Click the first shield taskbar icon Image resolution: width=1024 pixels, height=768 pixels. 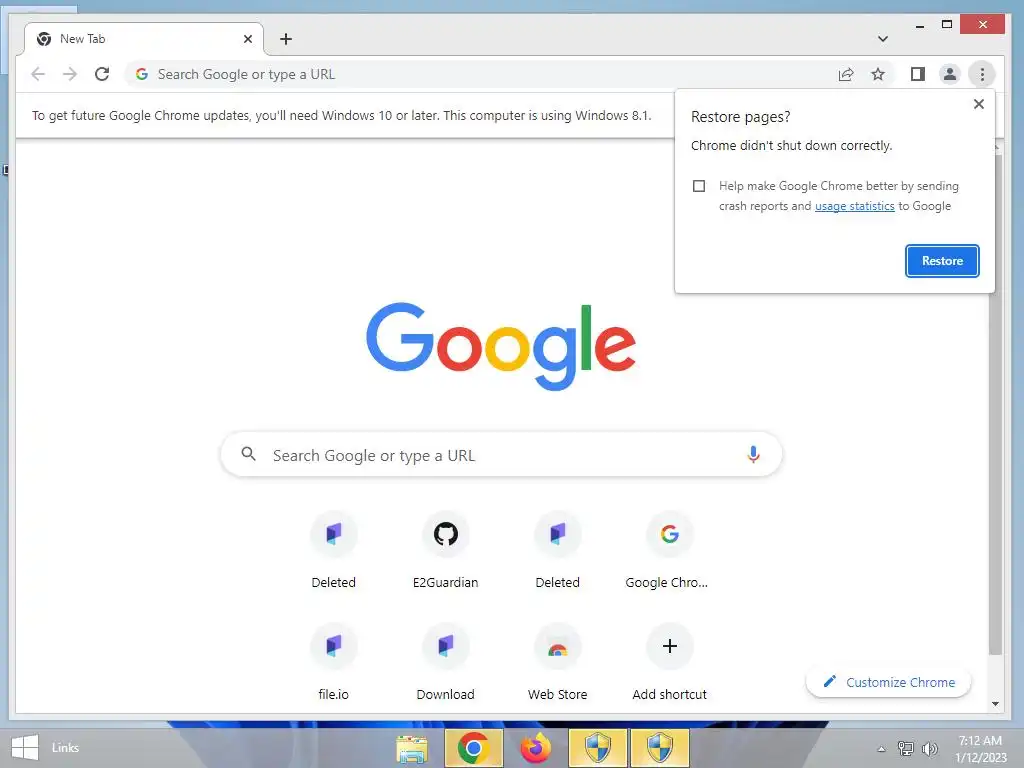pos(598,748)
